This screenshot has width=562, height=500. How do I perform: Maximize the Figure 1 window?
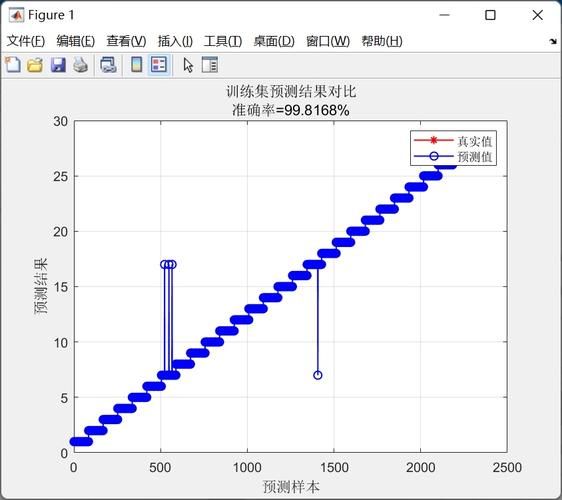(490, 15)
